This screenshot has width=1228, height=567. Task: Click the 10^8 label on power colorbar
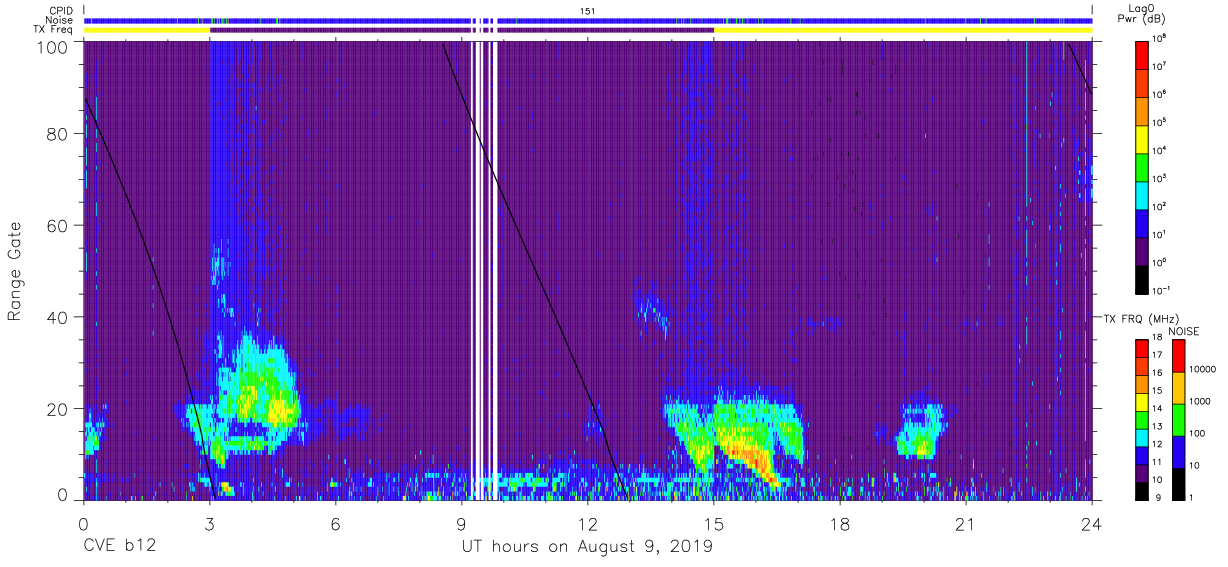(1159, 38)
